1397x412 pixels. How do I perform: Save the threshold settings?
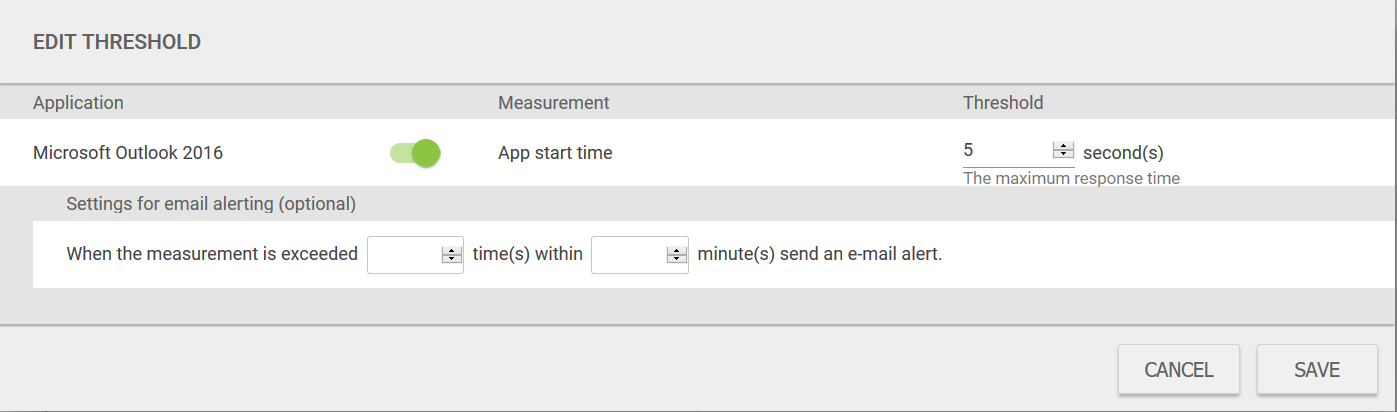(x=1317, y=370)
